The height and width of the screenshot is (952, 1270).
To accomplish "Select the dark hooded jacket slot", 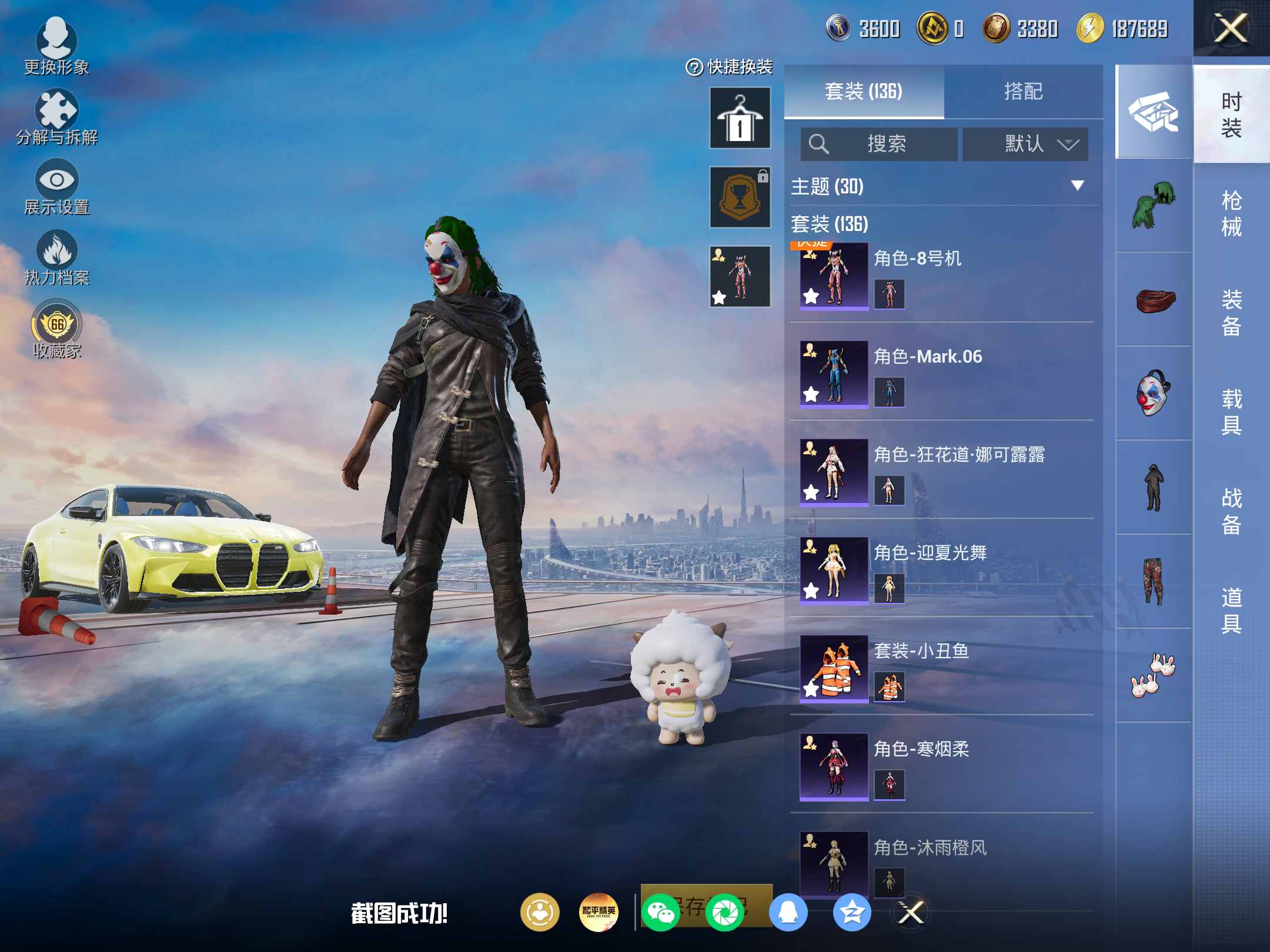I will click(1153, 488).
